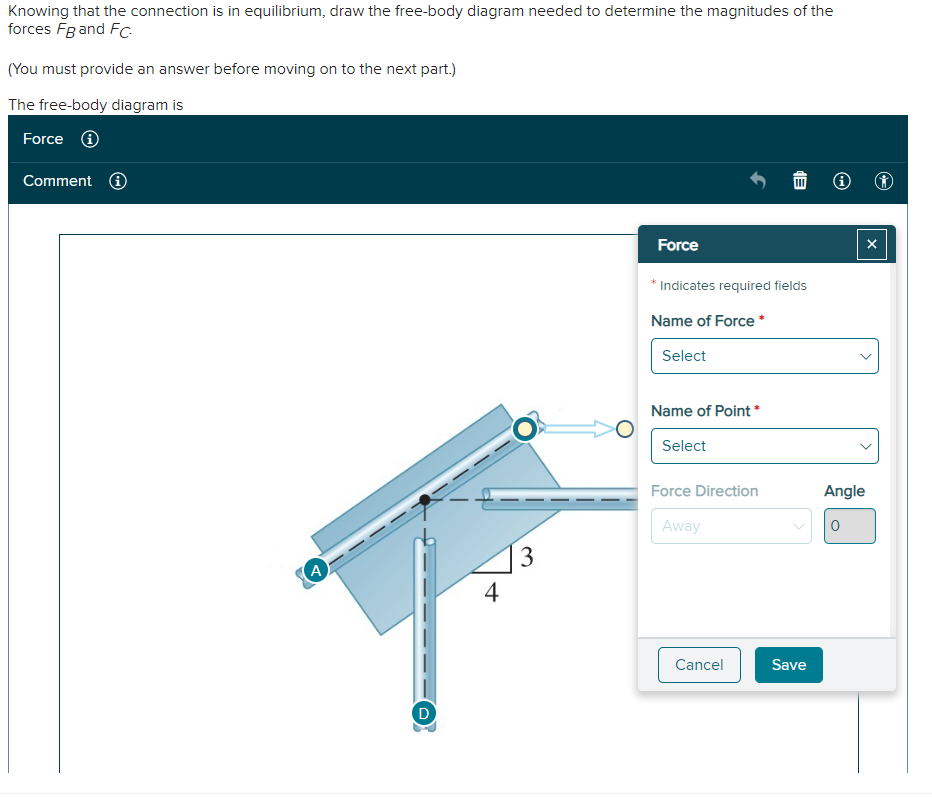Select point D on the connection diagram
932x797 pixels.
click(x=423, y=713)
